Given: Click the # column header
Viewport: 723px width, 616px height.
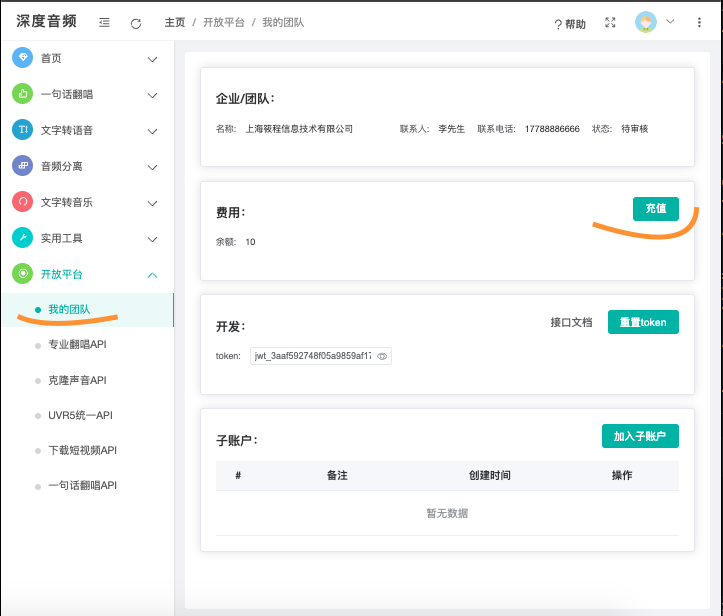Looking at the screenshot, I should [238, 475].
